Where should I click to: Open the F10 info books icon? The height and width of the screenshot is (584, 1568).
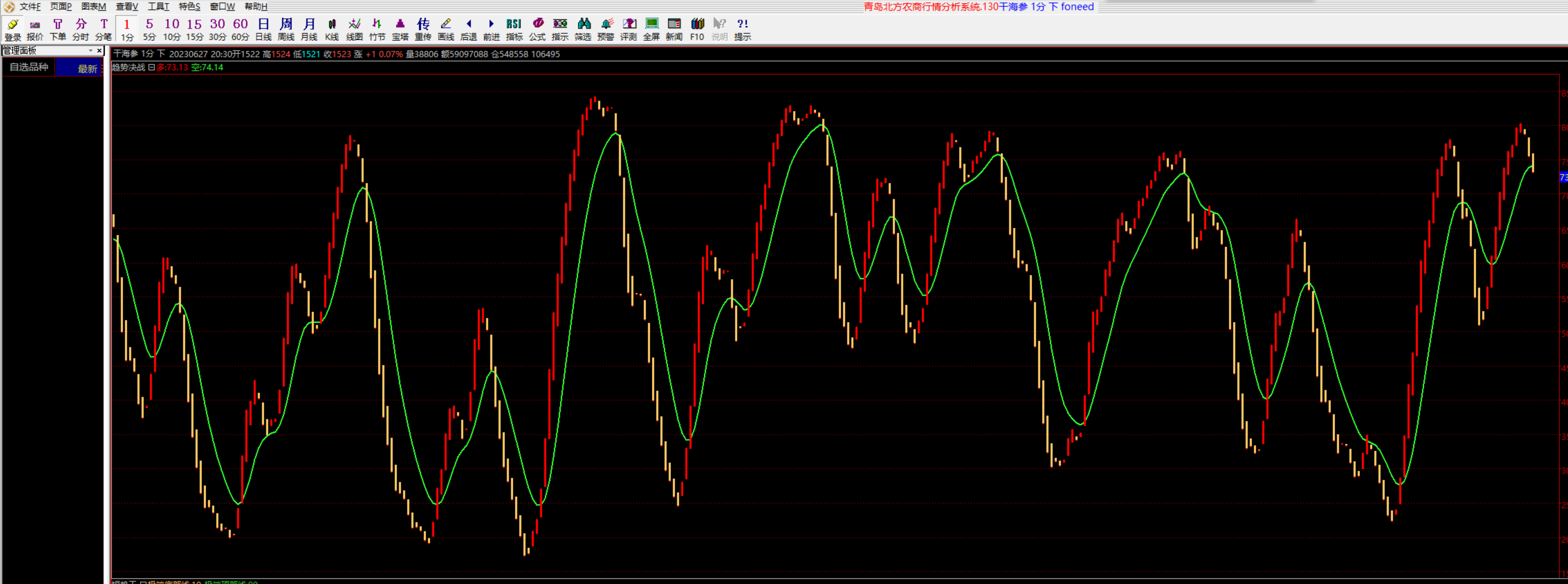pos(697,29)
